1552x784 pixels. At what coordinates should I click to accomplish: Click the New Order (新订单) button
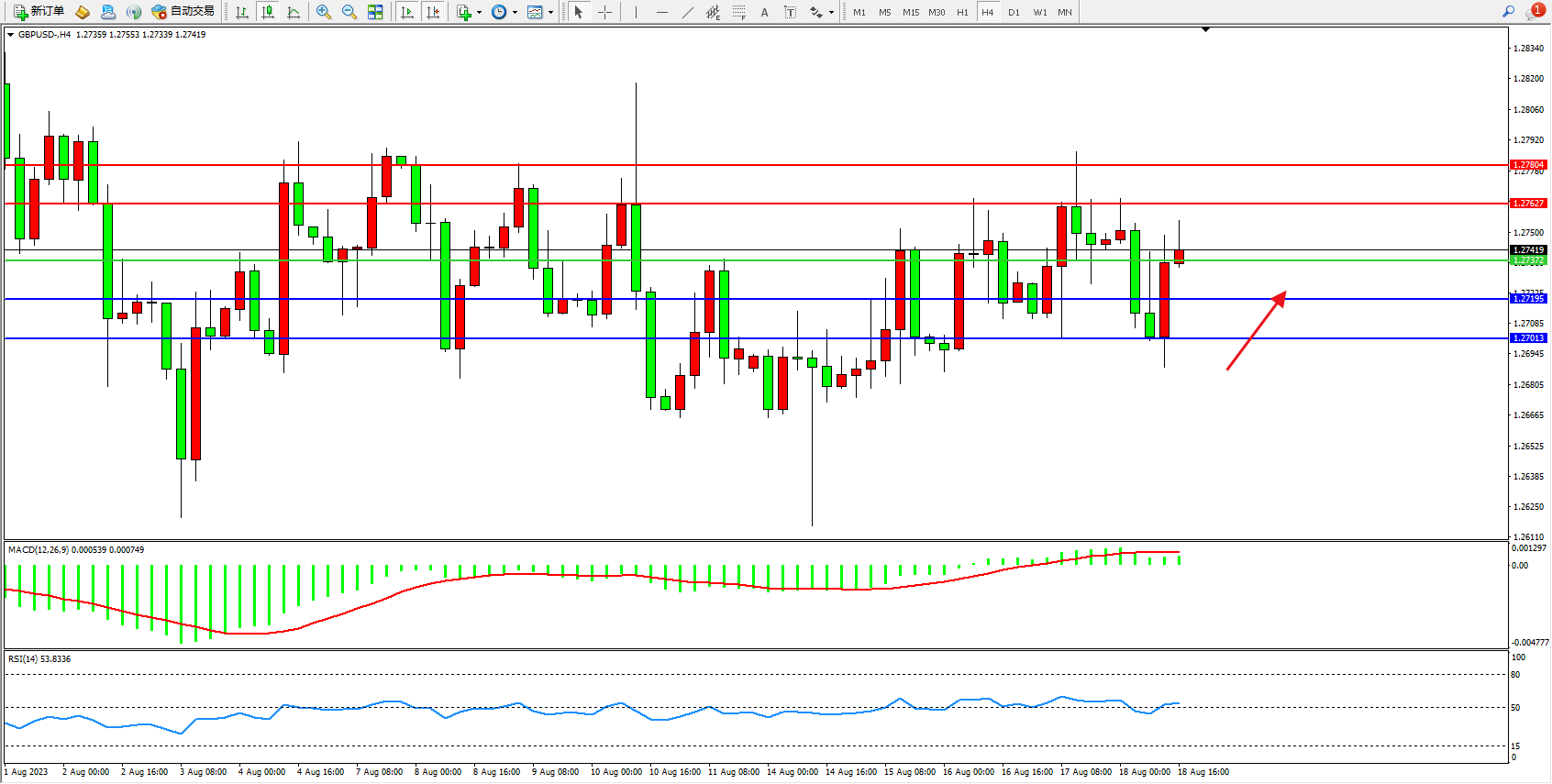(39, 12)
